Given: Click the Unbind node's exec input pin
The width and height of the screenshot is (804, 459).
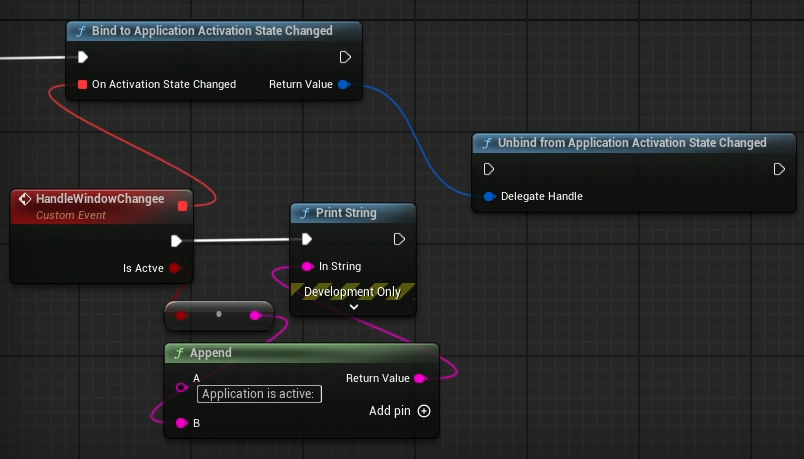Looking at the screenshot, I should pos(489,169).
